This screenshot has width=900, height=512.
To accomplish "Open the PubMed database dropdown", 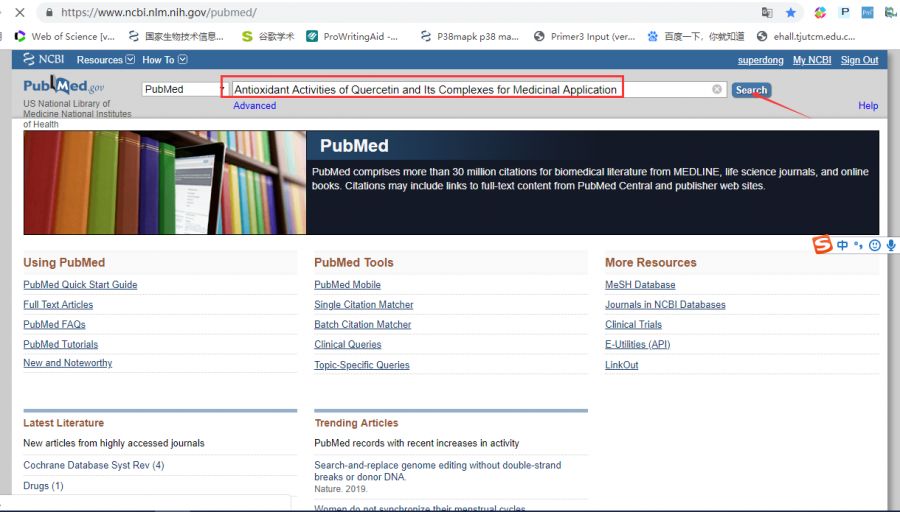I will pos(185,89).
